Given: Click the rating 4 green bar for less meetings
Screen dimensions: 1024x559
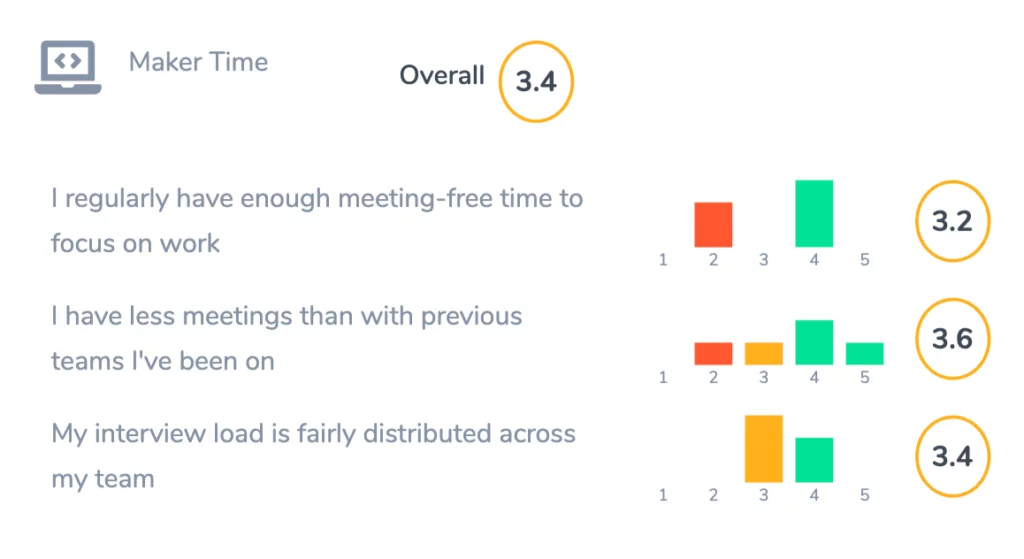Looking at the screenshot, I should (x=814, y=342).
